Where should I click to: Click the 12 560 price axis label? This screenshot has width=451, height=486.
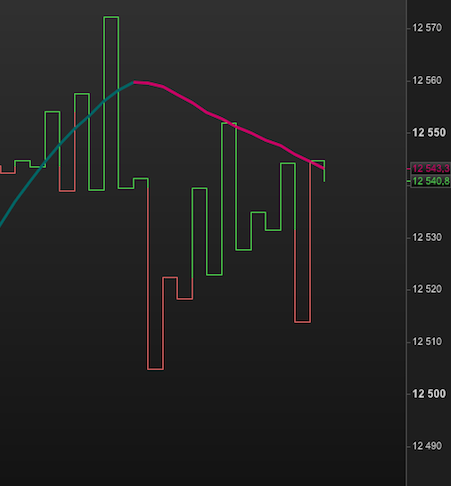pos(427,80)
